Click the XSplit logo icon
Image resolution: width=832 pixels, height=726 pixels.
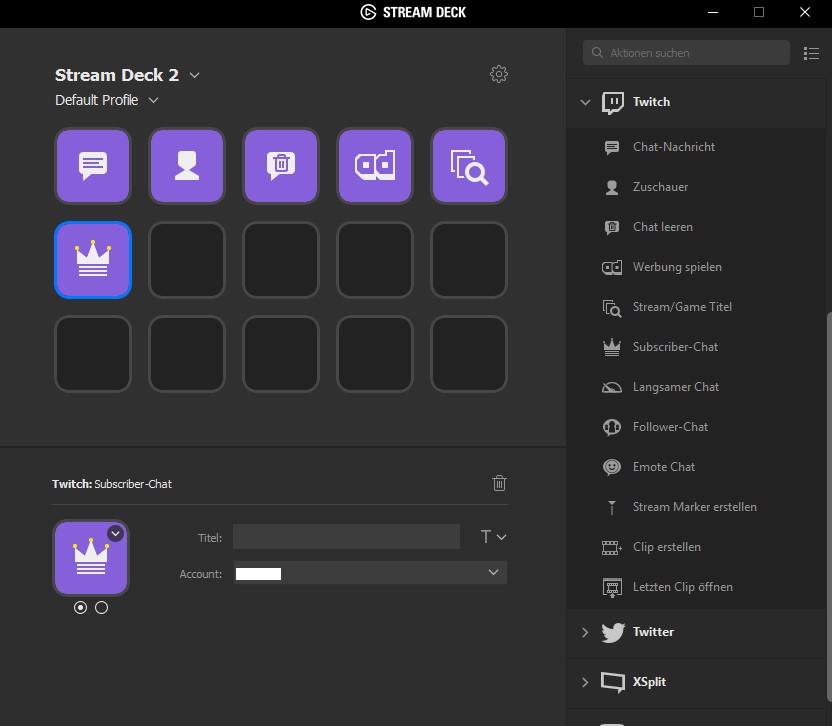click(x=613, y=682)
